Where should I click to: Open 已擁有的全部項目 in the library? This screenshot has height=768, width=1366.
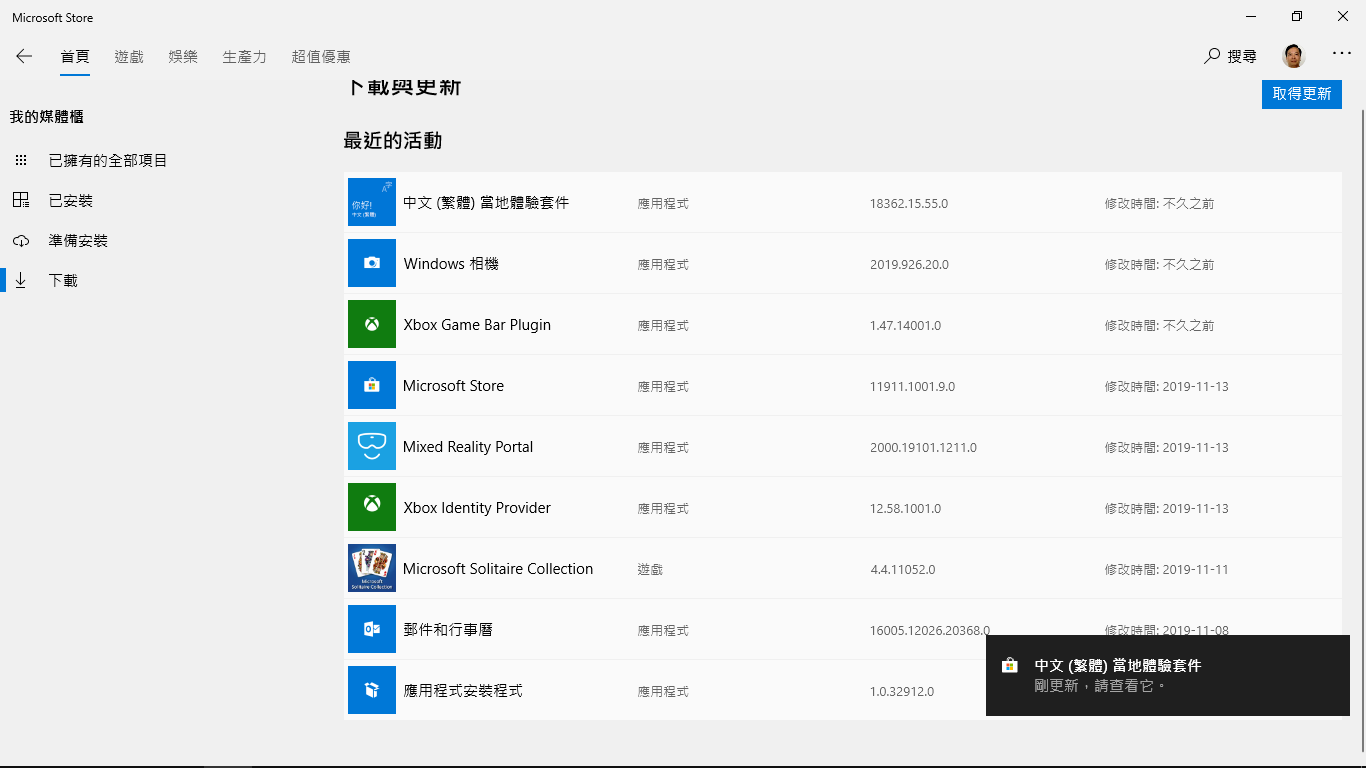[108, 160]
